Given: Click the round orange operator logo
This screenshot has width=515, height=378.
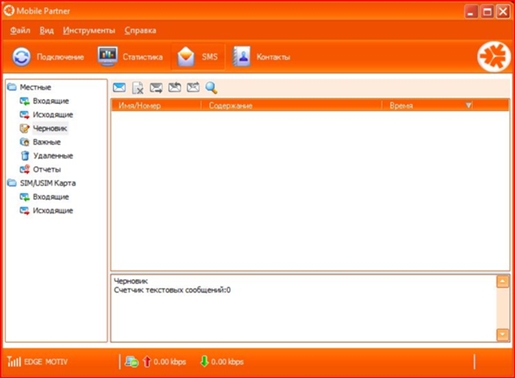Looking at the screenshot, I should coord(494,57).
